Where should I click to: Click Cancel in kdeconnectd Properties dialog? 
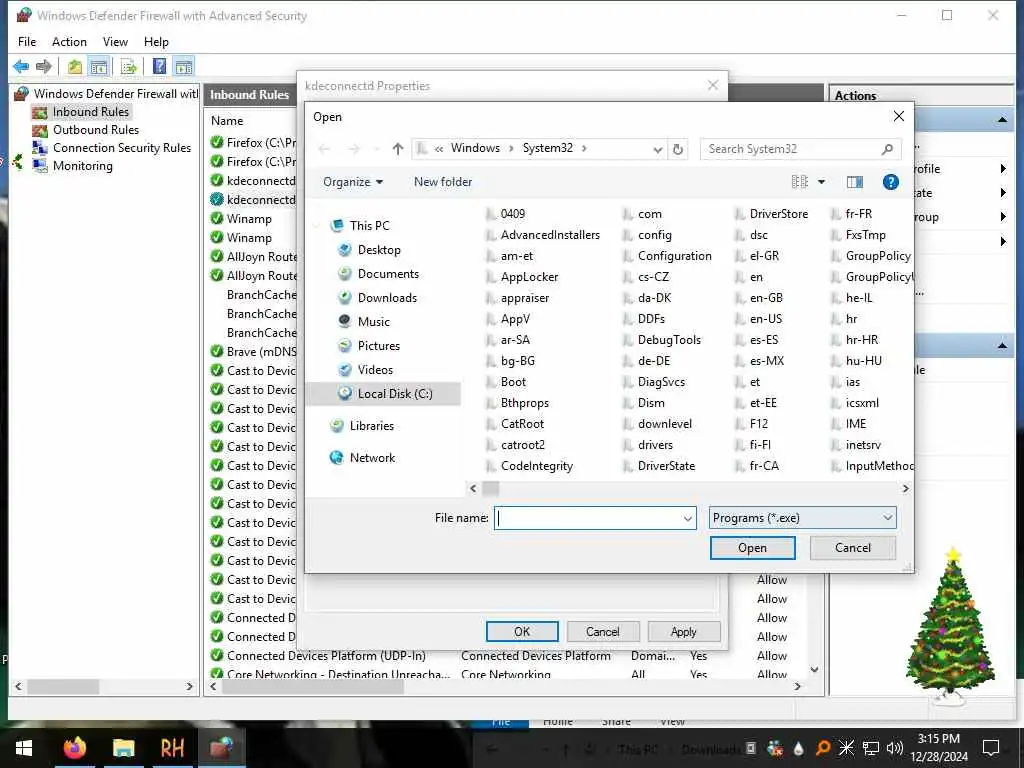pos(603,632)
